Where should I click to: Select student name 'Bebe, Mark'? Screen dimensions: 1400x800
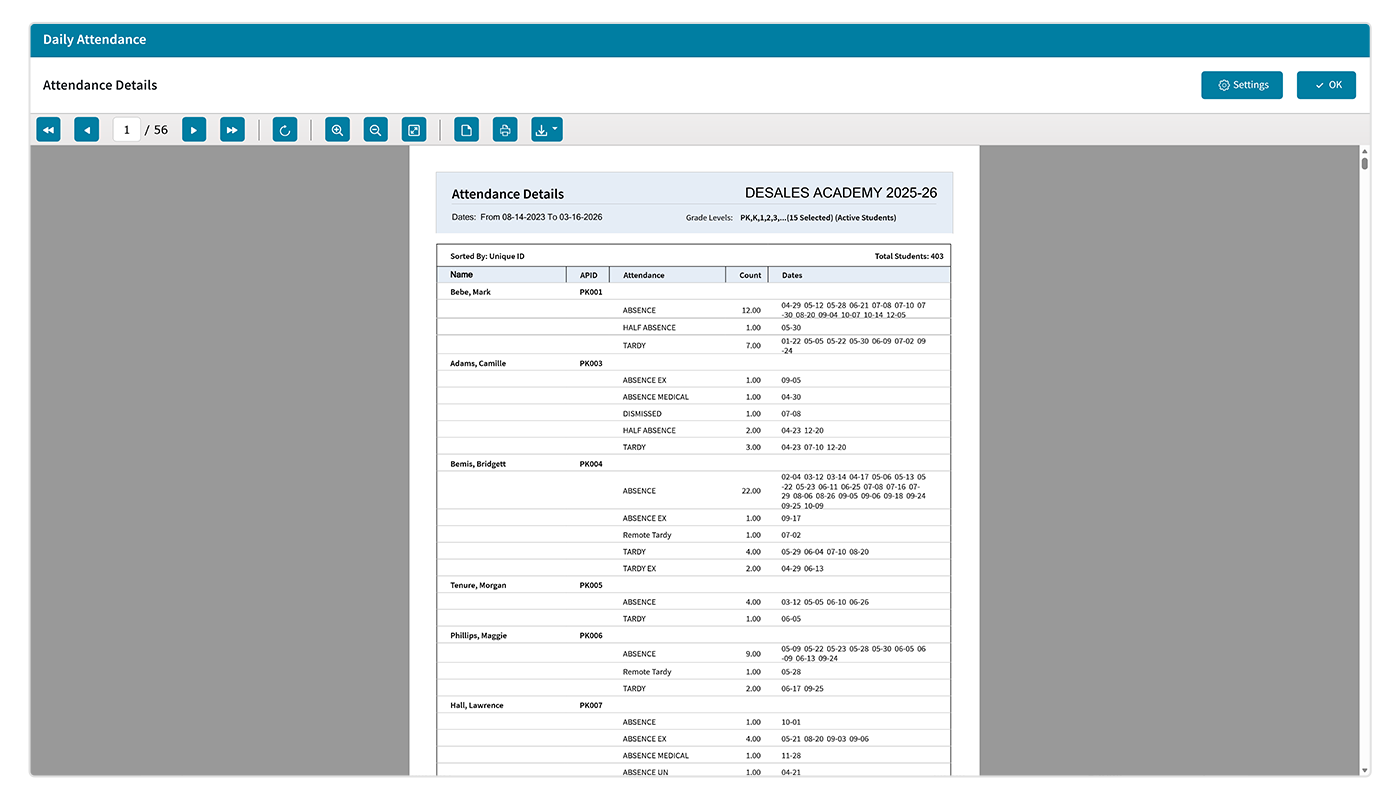[470, 292]
